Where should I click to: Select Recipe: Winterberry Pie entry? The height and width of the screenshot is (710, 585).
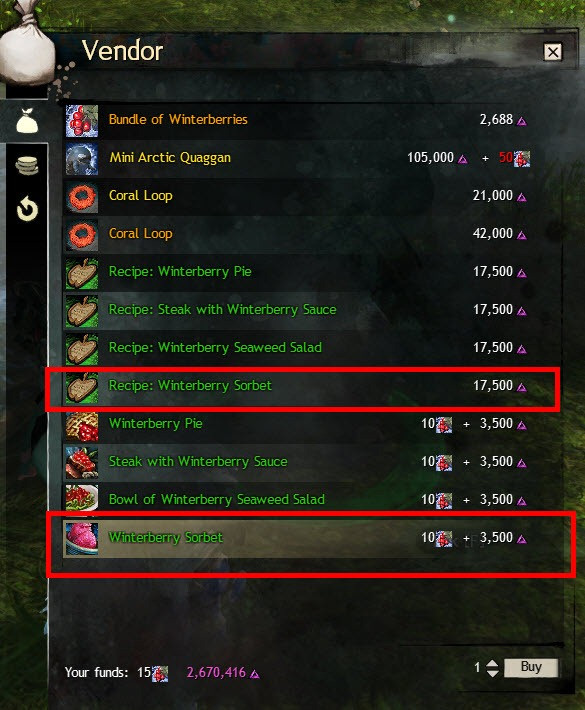[312, 273]
